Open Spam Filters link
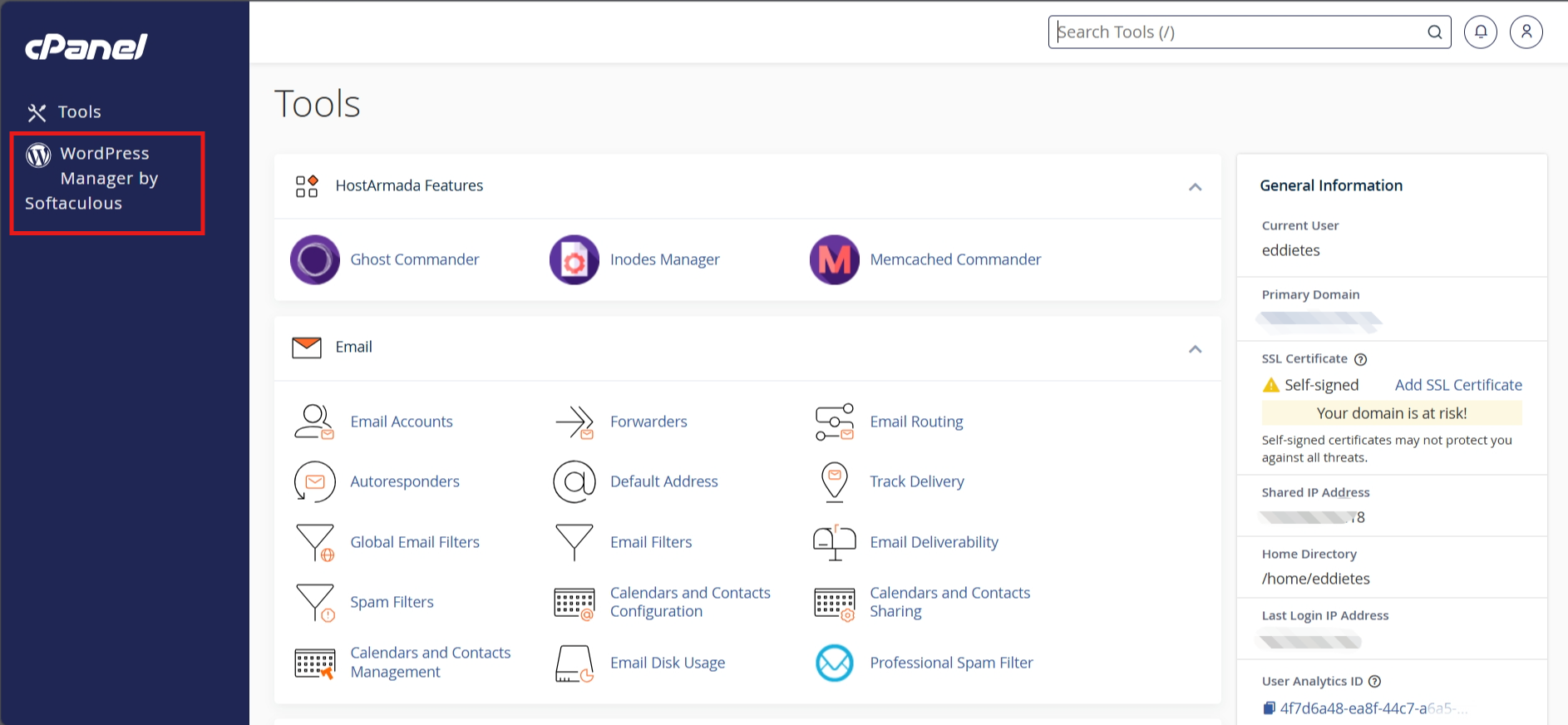 pyautogui.click(x=392, y=602)
